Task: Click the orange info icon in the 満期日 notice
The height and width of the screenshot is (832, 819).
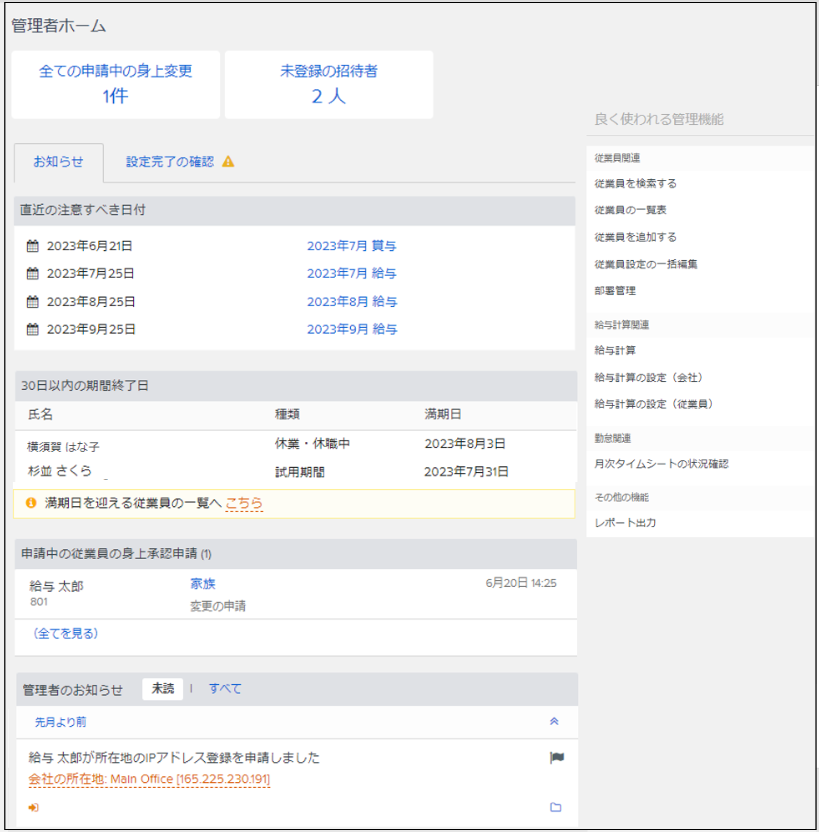Action: point(31,502)
